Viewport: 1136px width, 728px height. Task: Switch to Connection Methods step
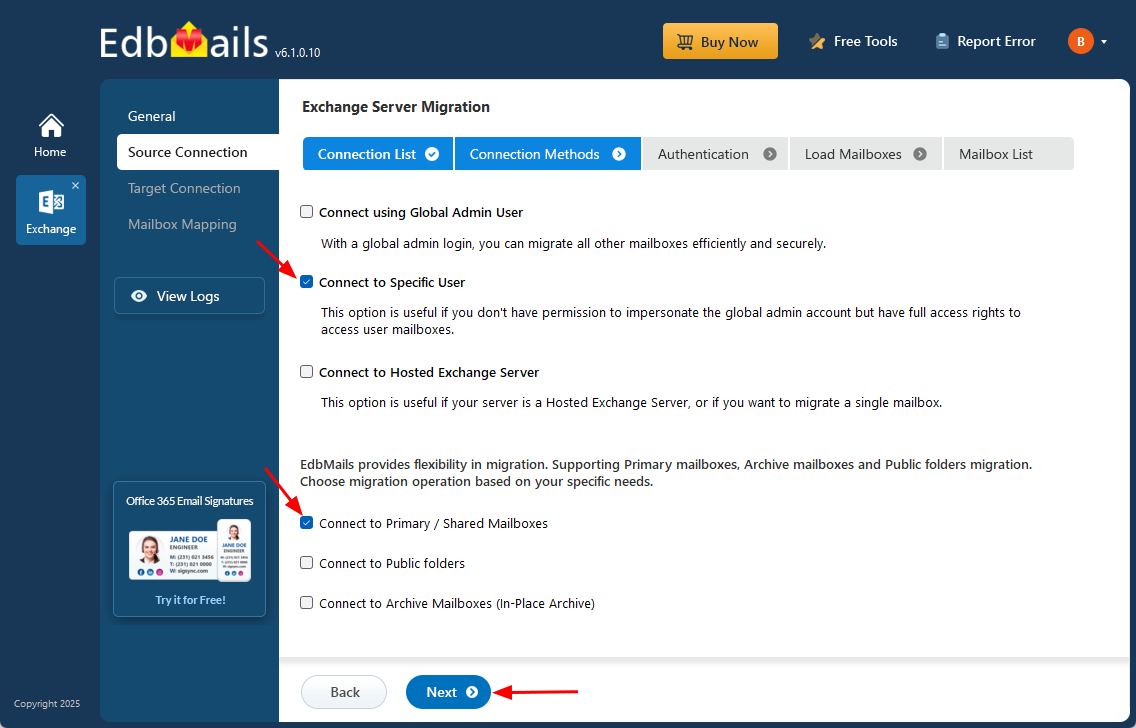(548, 154)
